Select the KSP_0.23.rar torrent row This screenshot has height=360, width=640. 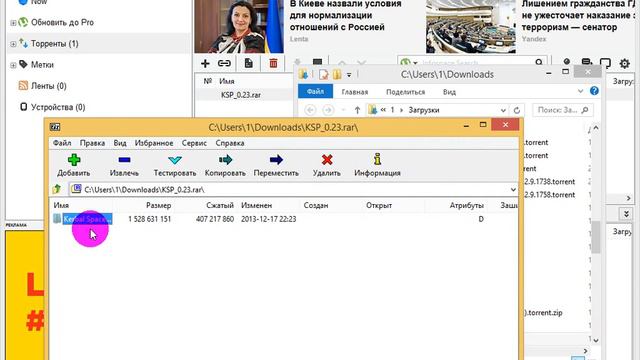click(x=245, y=95)
